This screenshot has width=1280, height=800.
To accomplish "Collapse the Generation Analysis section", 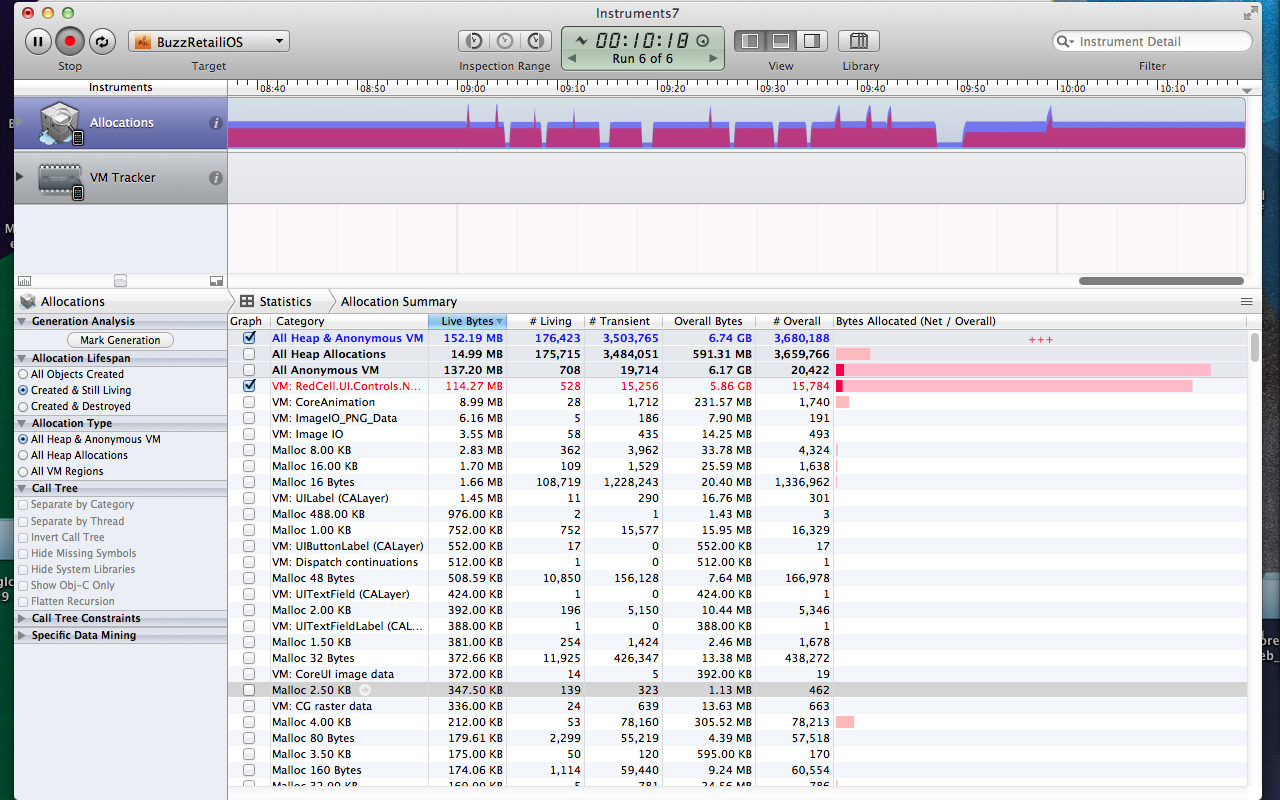I will click(x=22, y=321).
